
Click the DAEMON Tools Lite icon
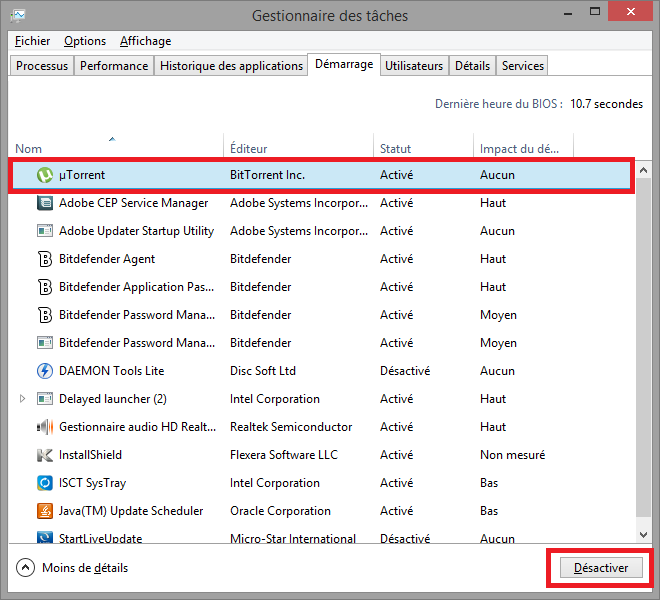[45, 371]
